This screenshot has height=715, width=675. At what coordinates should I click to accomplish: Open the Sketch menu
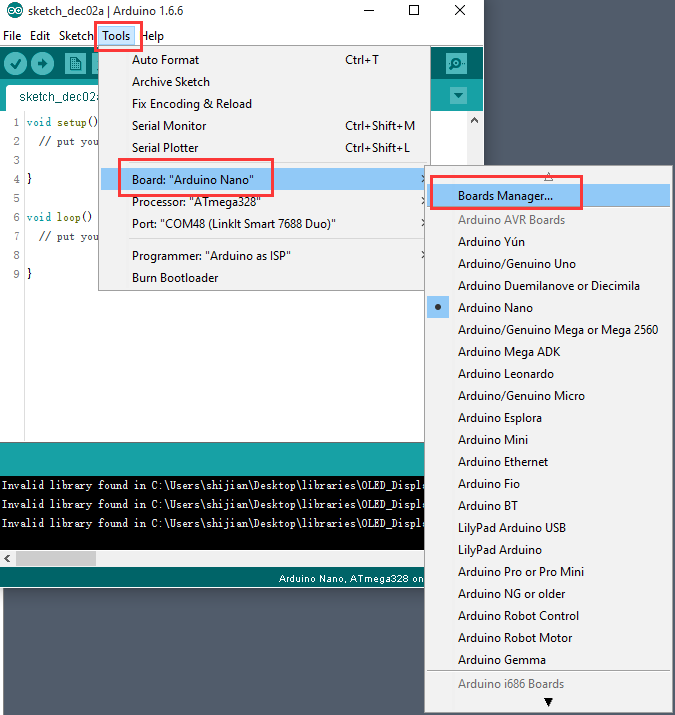[76, 36]
